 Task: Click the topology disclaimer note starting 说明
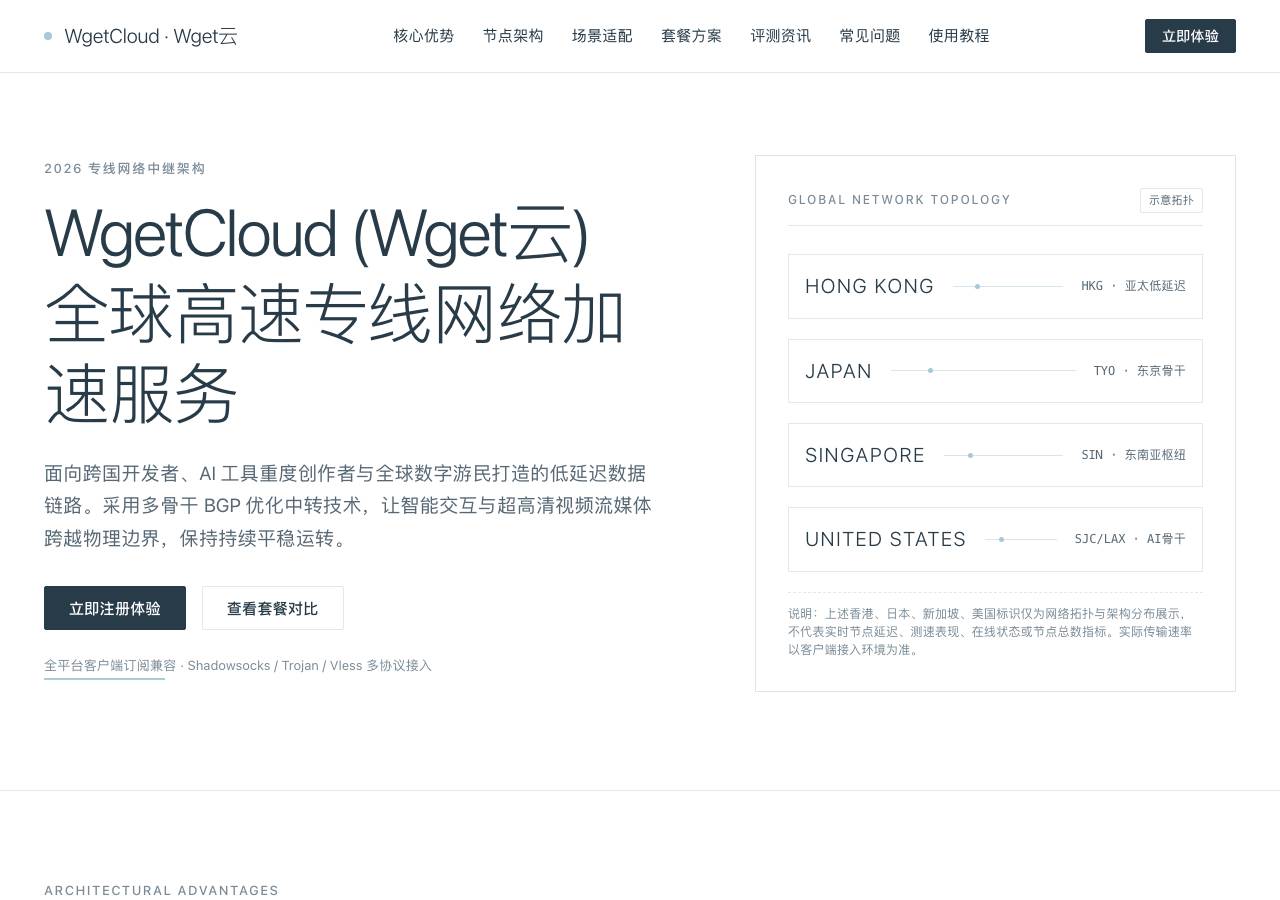point(990,632)
